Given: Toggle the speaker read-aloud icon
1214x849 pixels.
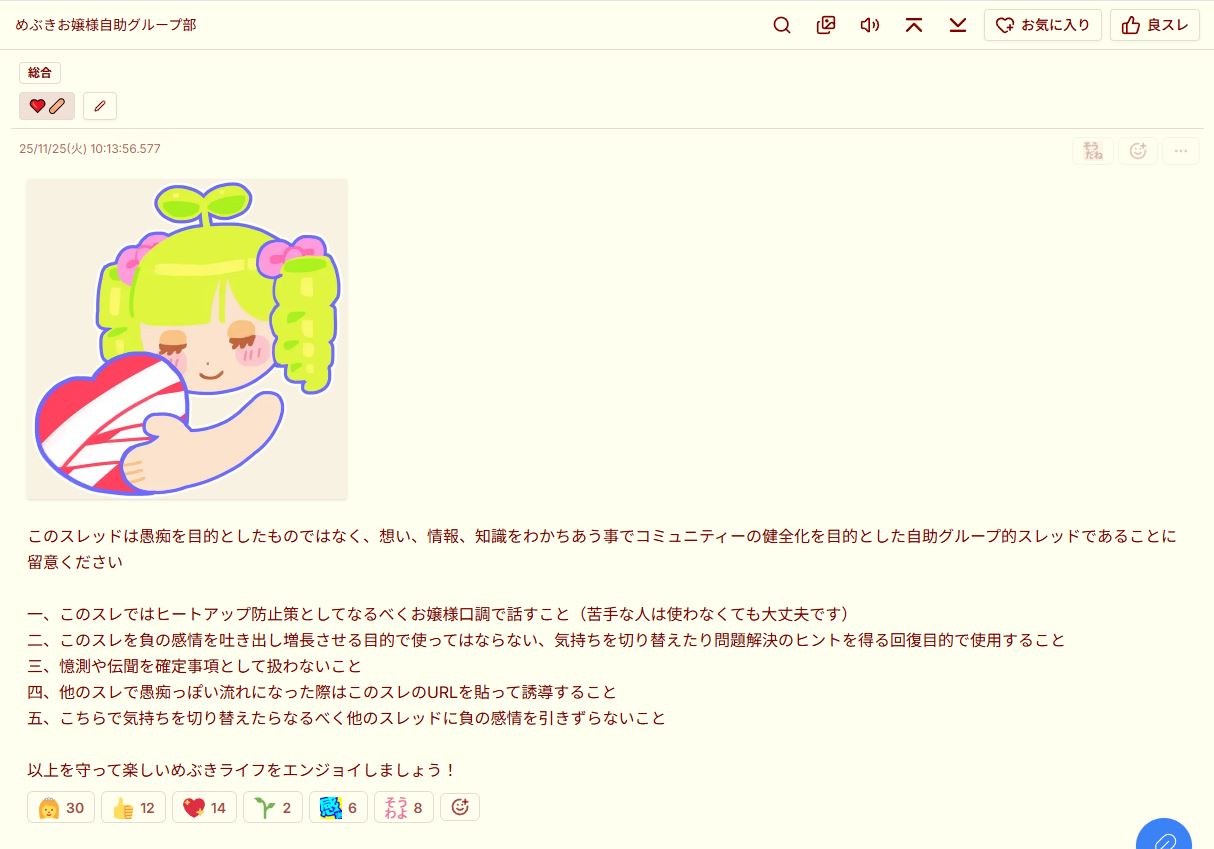Looking at the screenshot, I should 870,25.
